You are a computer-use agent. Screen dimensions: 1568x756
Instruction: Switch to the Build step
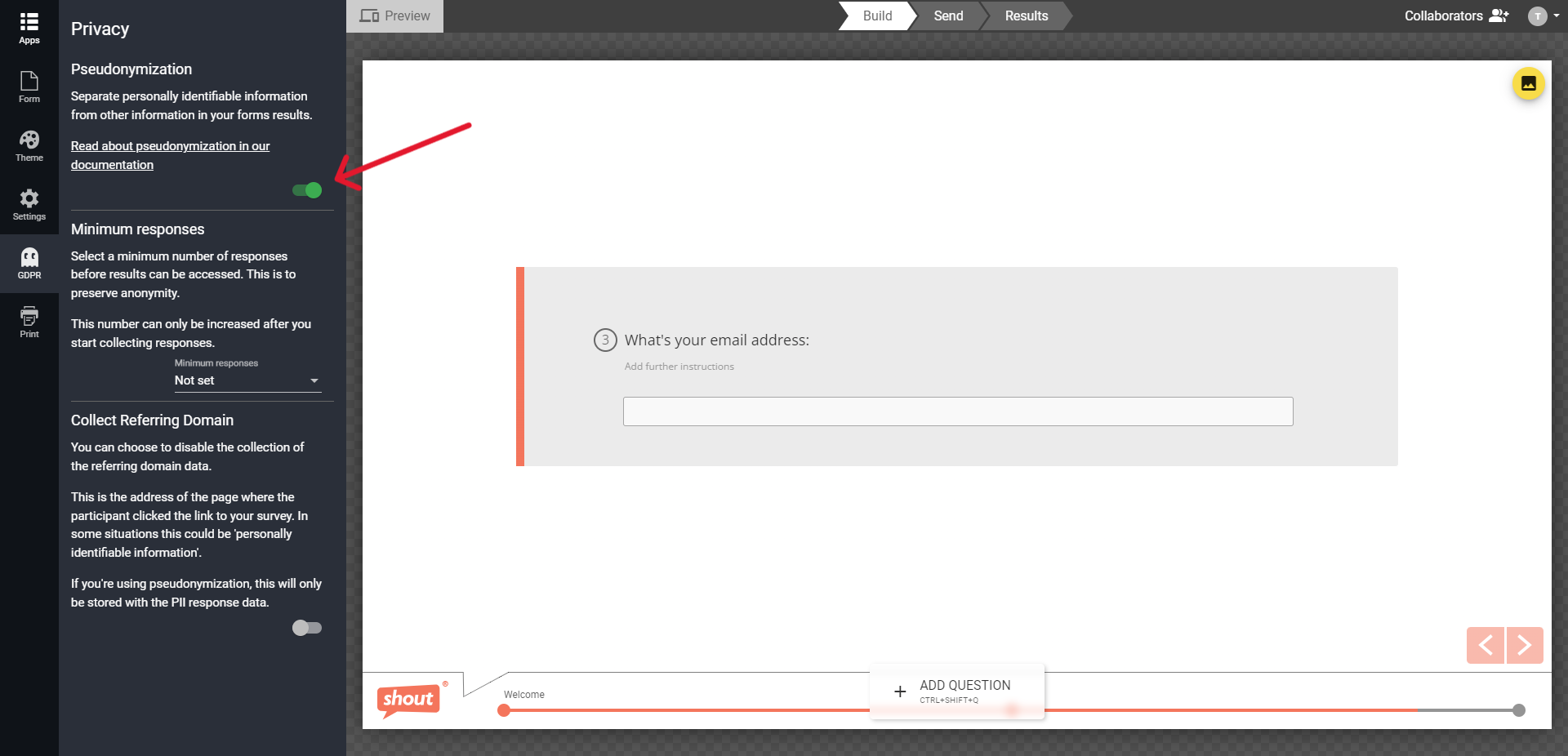click(877, 16)
